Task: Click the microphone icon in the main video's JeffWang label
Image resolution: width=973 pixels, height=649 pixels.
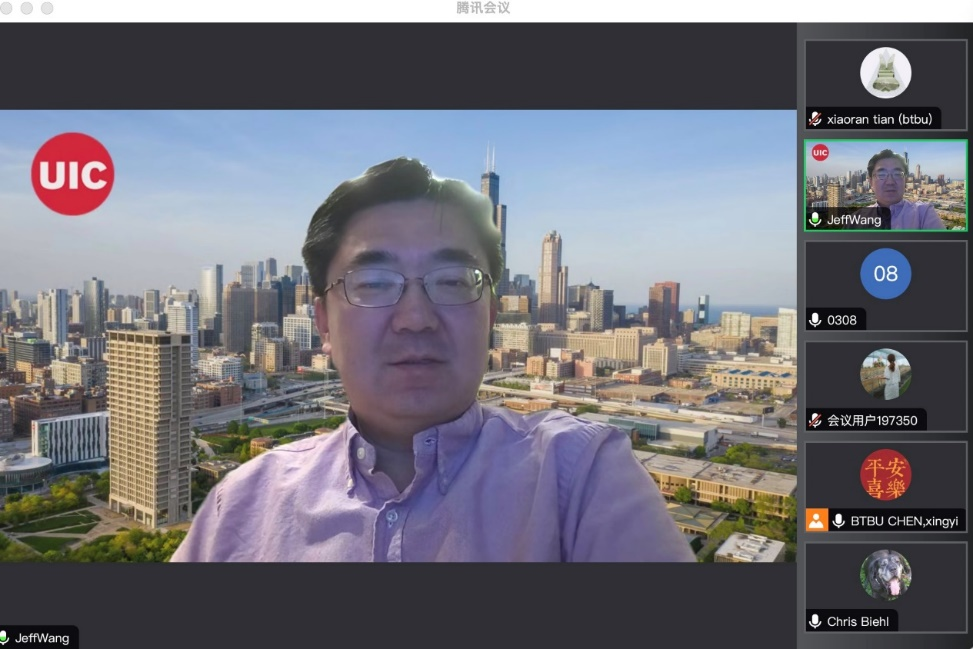Action: point(5,638)
